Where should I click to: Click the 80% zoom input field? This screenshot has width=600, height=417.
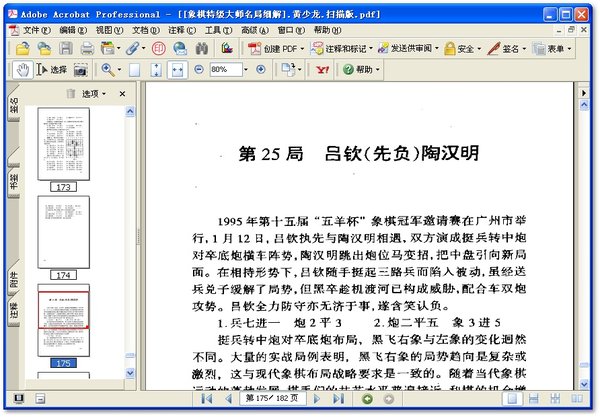pyautogui.click(x=226, y=69)
